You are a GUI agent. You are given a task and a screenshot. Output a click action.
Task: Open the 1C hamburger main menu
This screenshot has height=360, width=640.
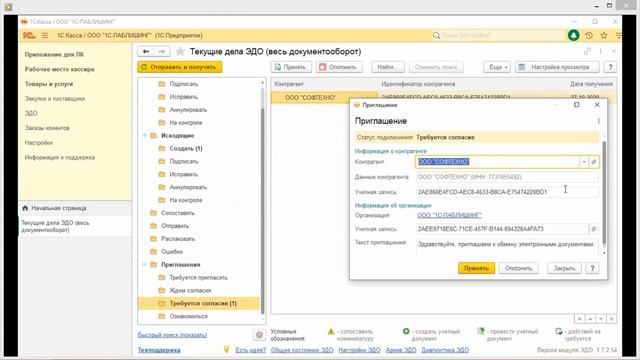45,36
